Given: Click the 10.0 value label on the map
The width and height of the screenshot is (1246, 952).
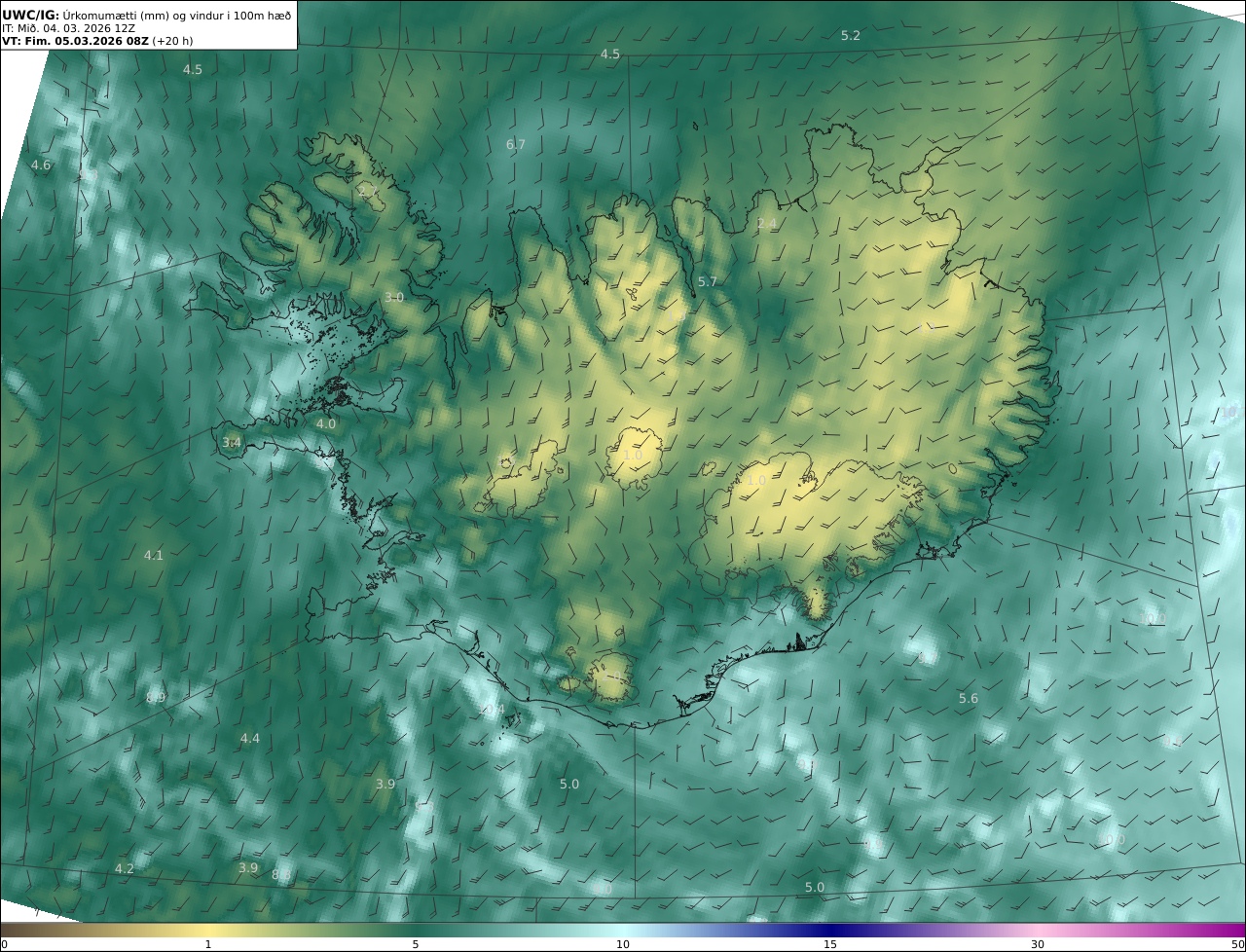Looking at the screenshot, I should coord(1153,619).
